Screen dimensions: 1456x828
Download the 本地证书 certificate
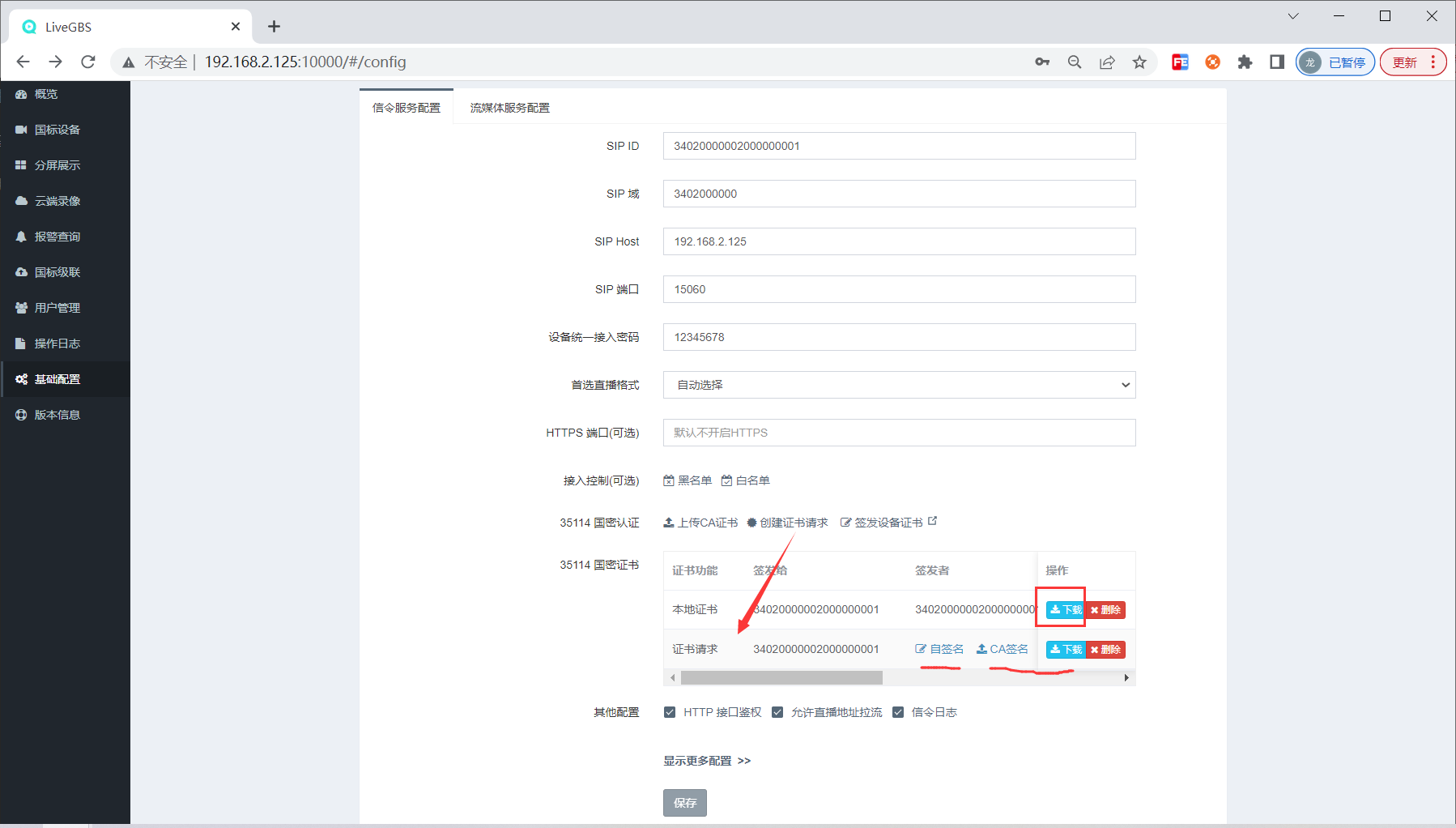1066,610
